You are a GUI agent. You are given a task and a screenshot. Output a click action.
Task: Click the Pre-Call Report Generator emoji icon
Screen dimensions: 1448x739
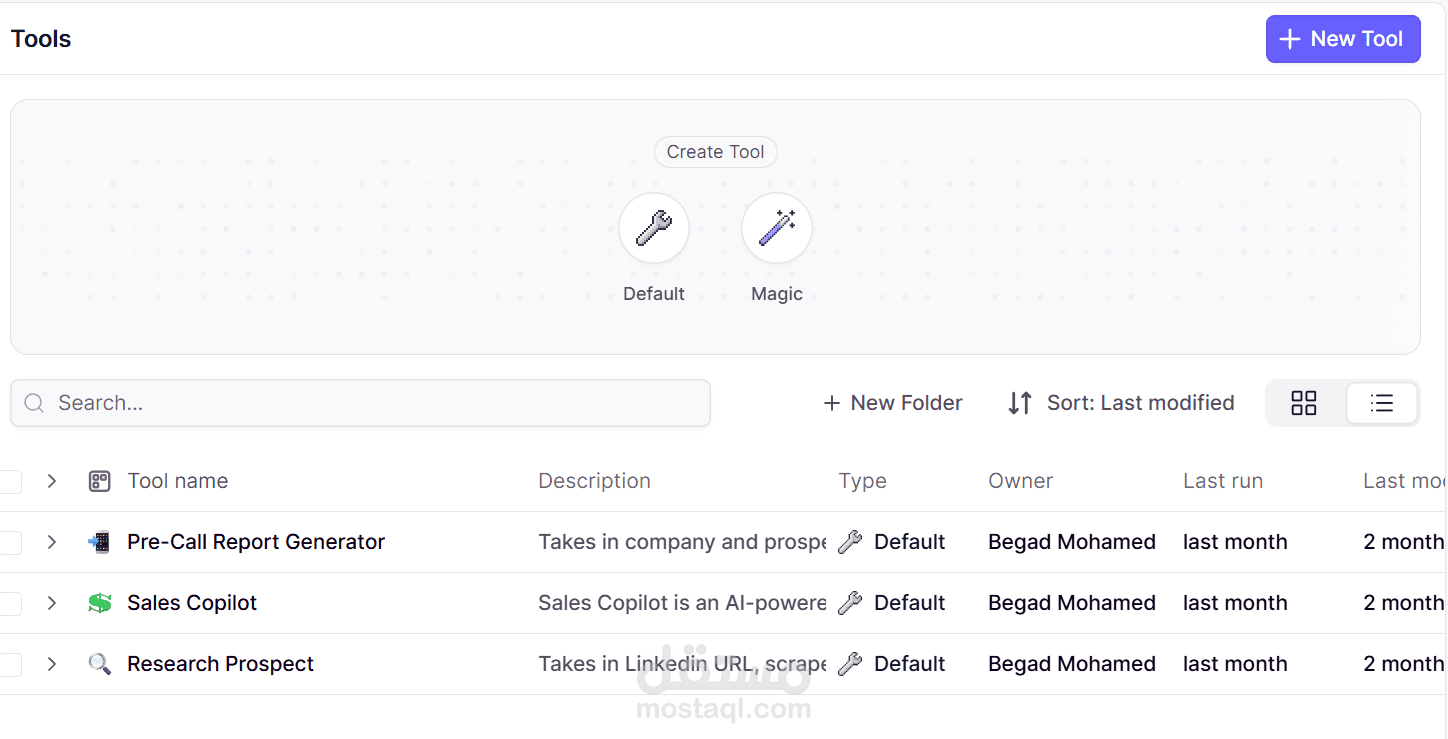[99, 542]
